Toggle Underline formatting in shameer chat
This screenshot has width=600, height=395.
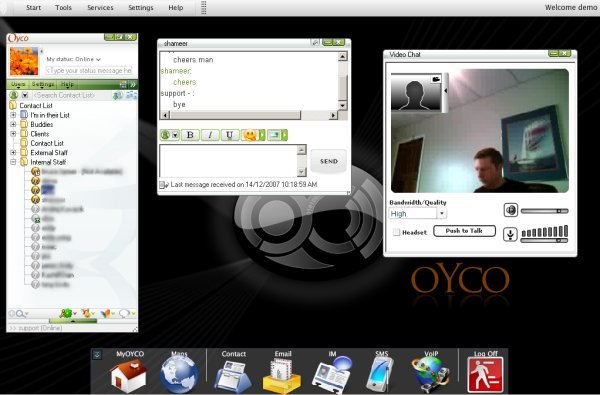(x=230, y=135)
